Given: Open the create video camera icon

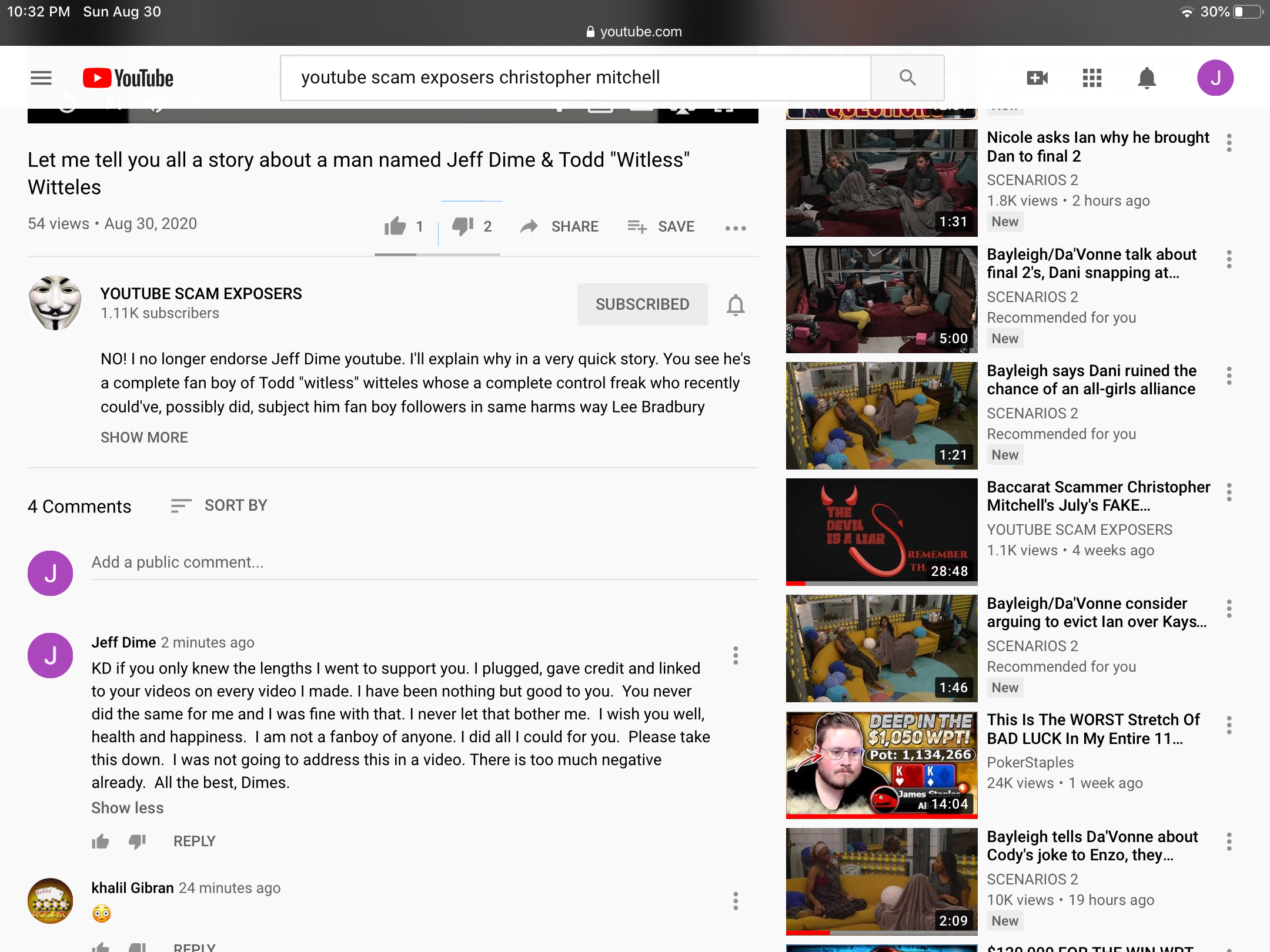Looking at the screenshot, I should coord(1037,78).
